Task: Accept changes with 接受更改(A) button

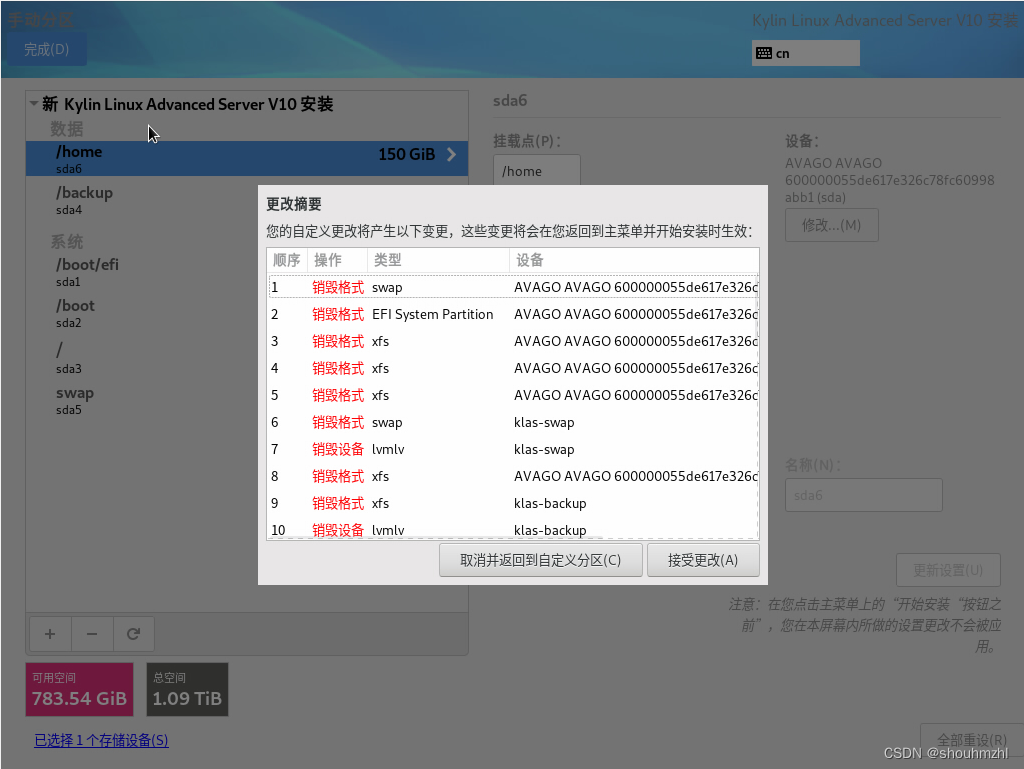Action: tap(703, 560)
